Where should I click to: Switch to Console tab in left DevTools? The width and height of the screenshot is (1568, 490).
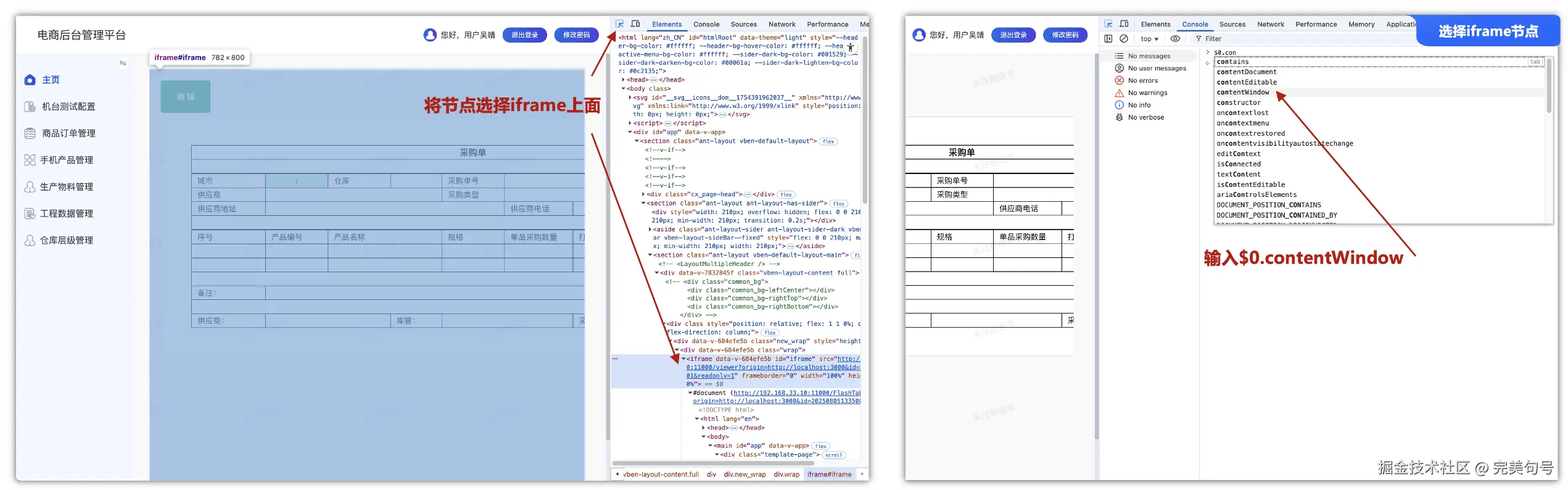click(706, 24)
